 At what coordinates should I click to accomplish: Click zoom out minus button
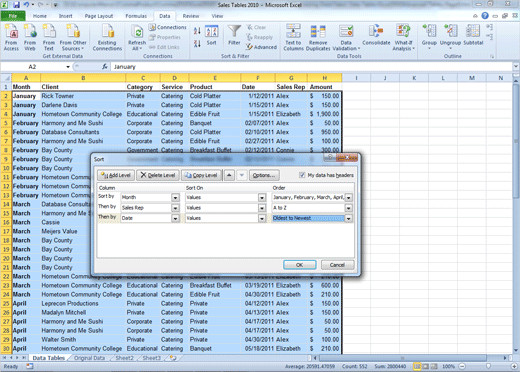coord(462,366)
